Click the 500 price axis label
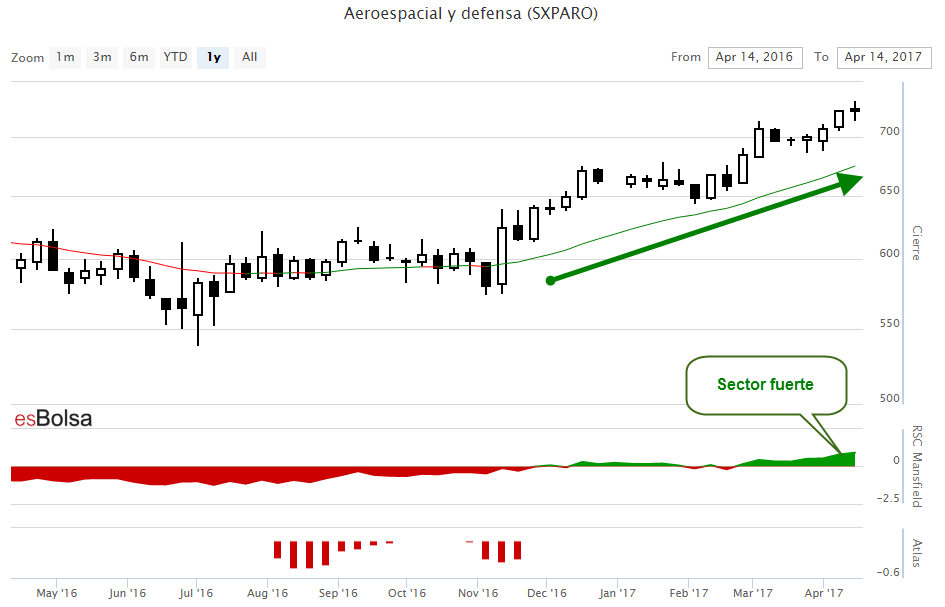This screenshot has width=945, height=607. click(890, 398)
